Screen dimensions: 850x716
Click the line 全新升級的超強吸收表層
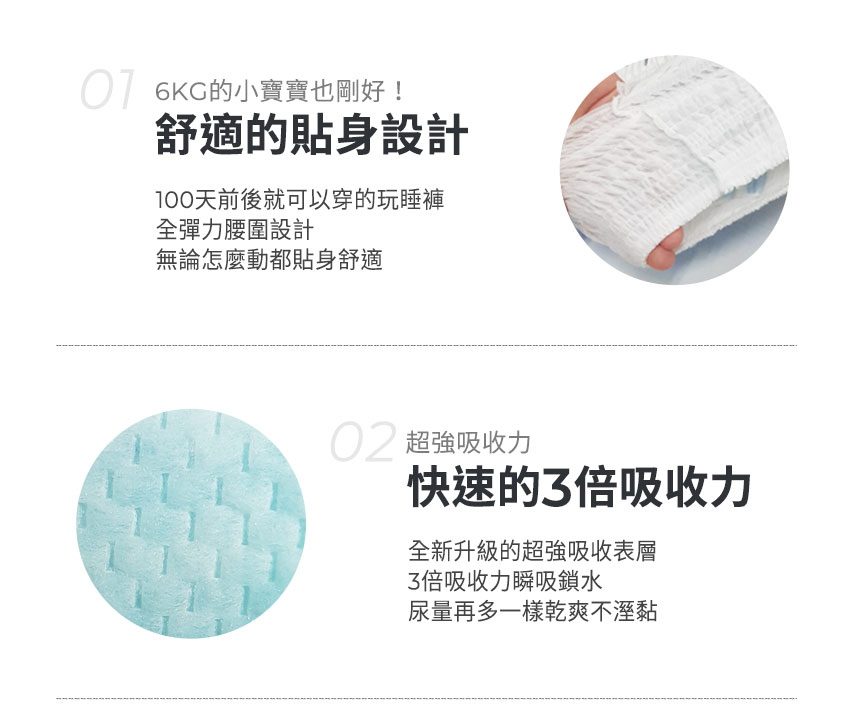[532, 551]
